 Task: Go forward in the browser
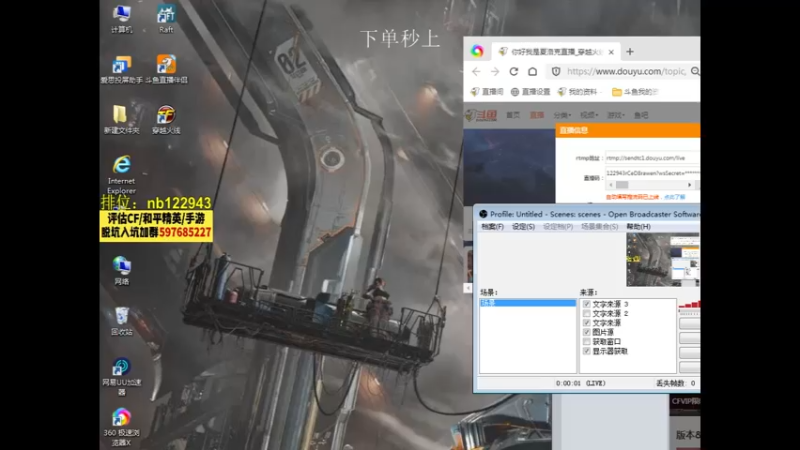495,71
